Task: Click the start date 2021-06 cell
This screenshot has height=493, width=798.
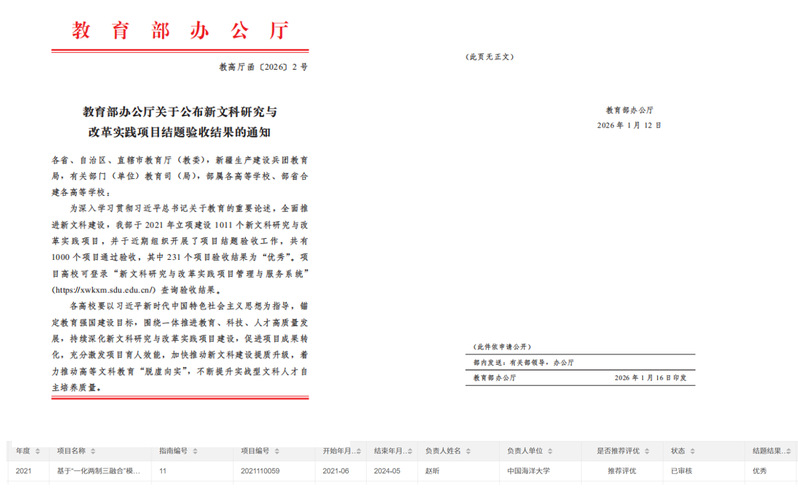Action: (334, 468)
